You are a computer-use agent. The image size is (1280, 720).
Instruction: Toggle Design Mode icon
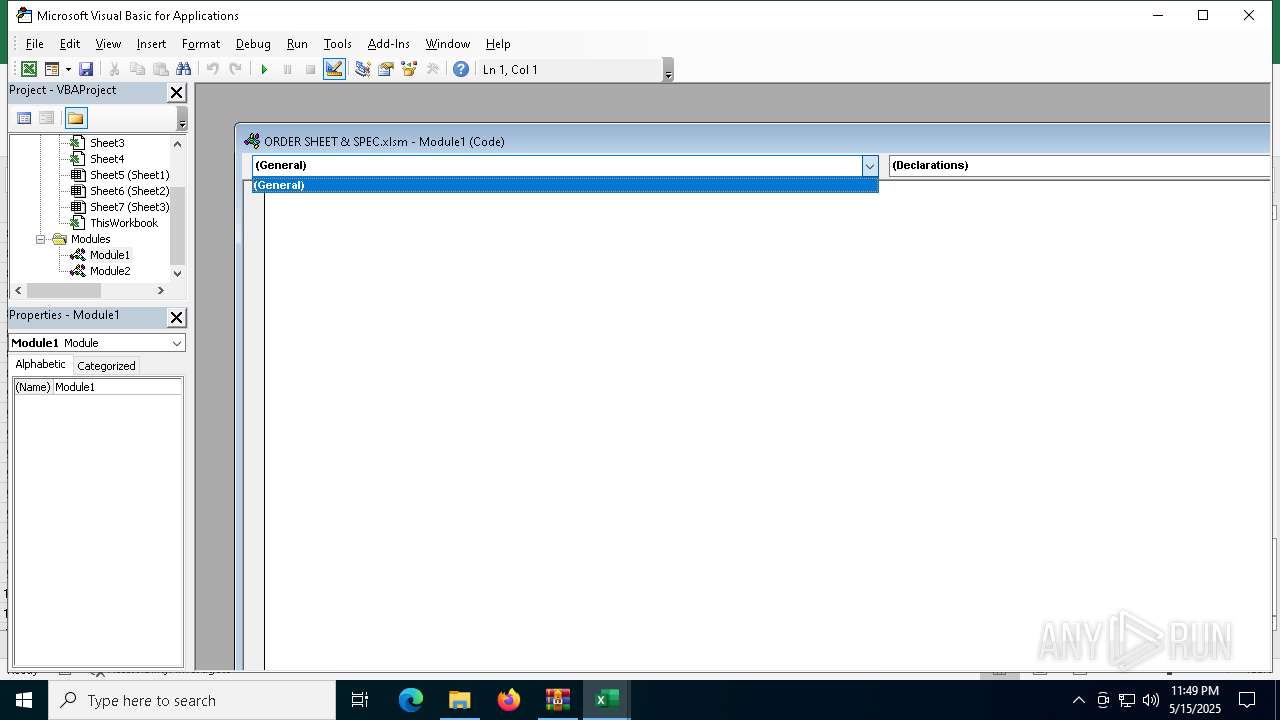(x=334, y=69)
